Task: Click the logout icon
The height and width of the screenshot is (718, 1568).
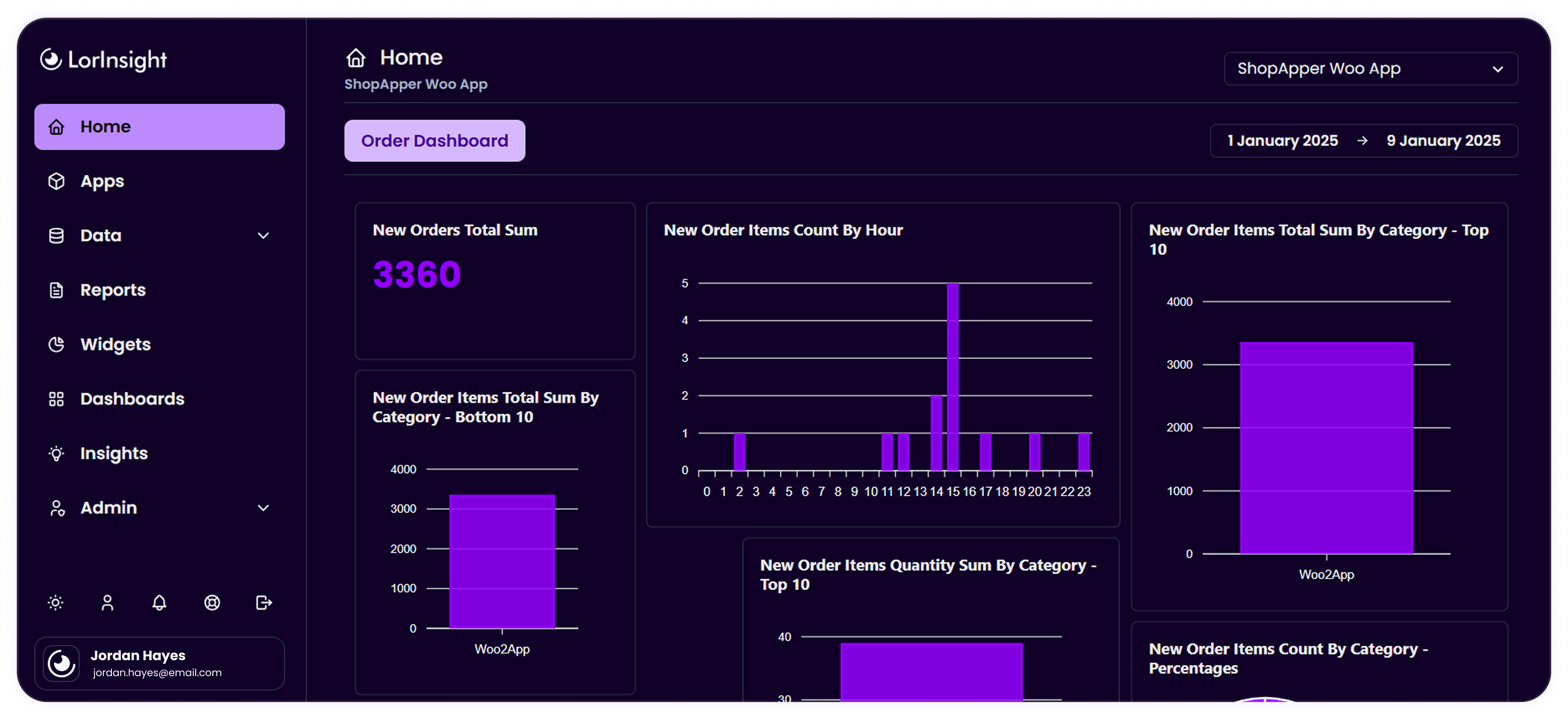Action: (x=264, y=602)
